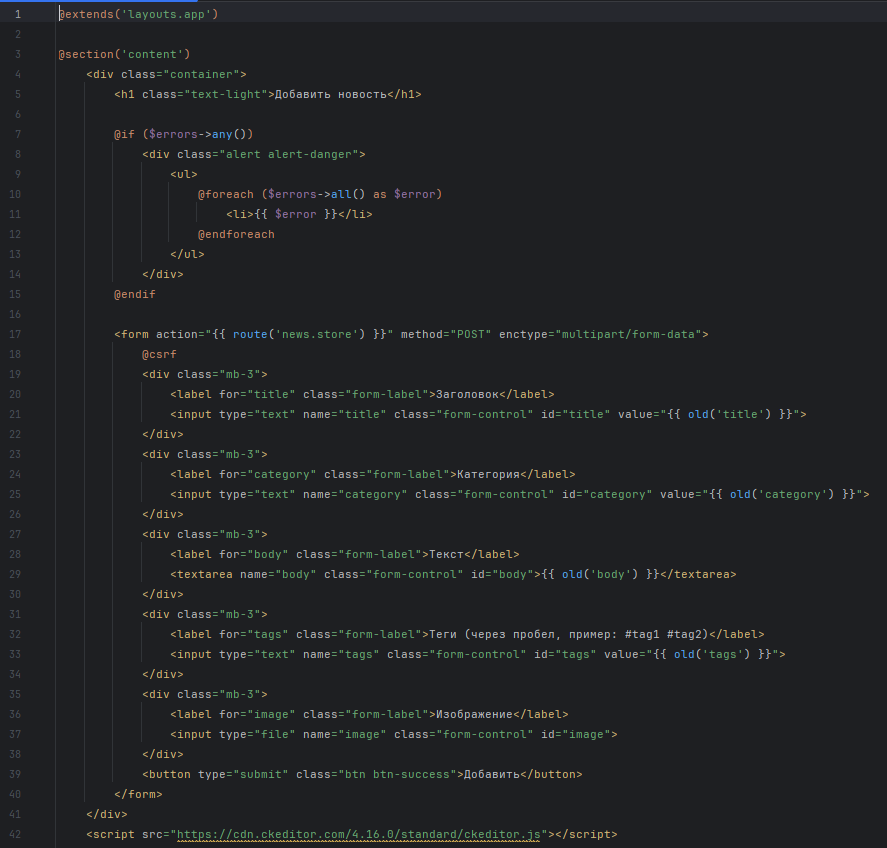Click the "multipart/form-data" enctype value

(x=628, y=334)
